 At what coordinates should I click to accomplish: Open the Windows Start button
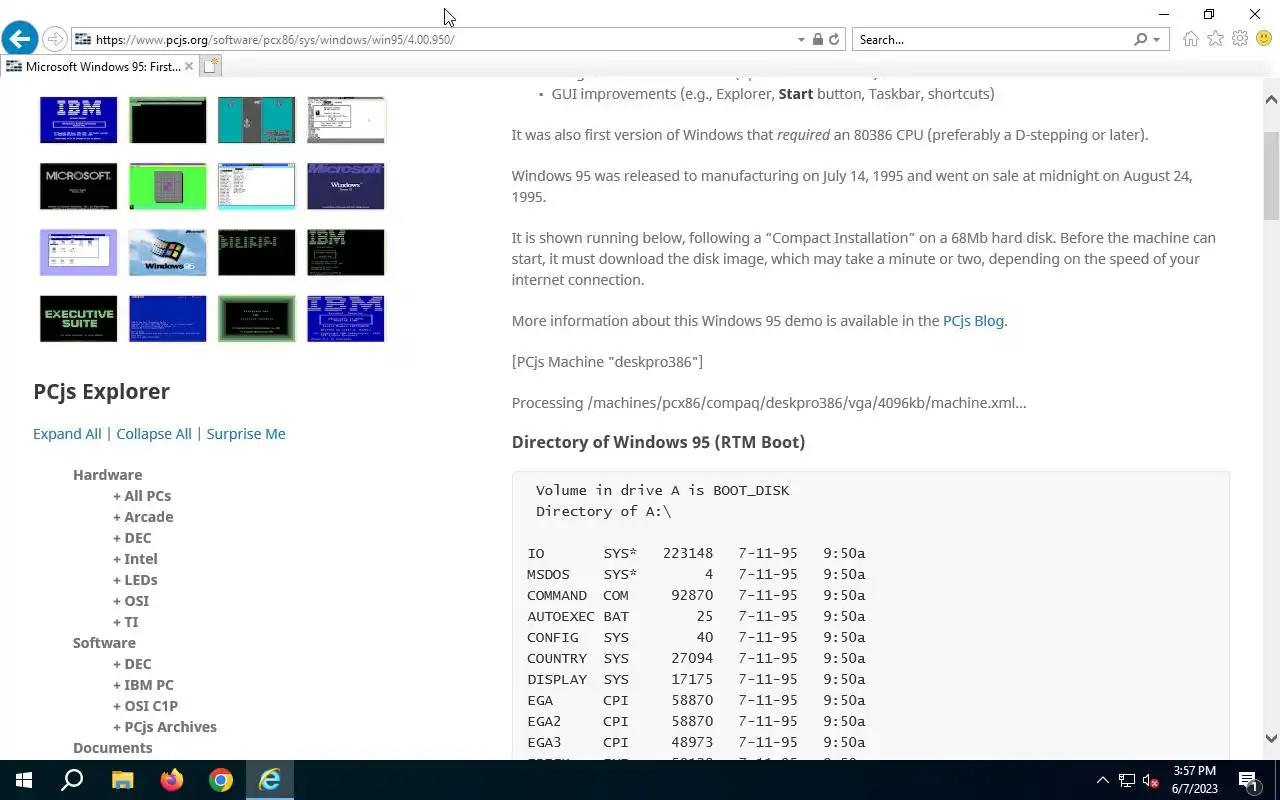click(24, 780)
